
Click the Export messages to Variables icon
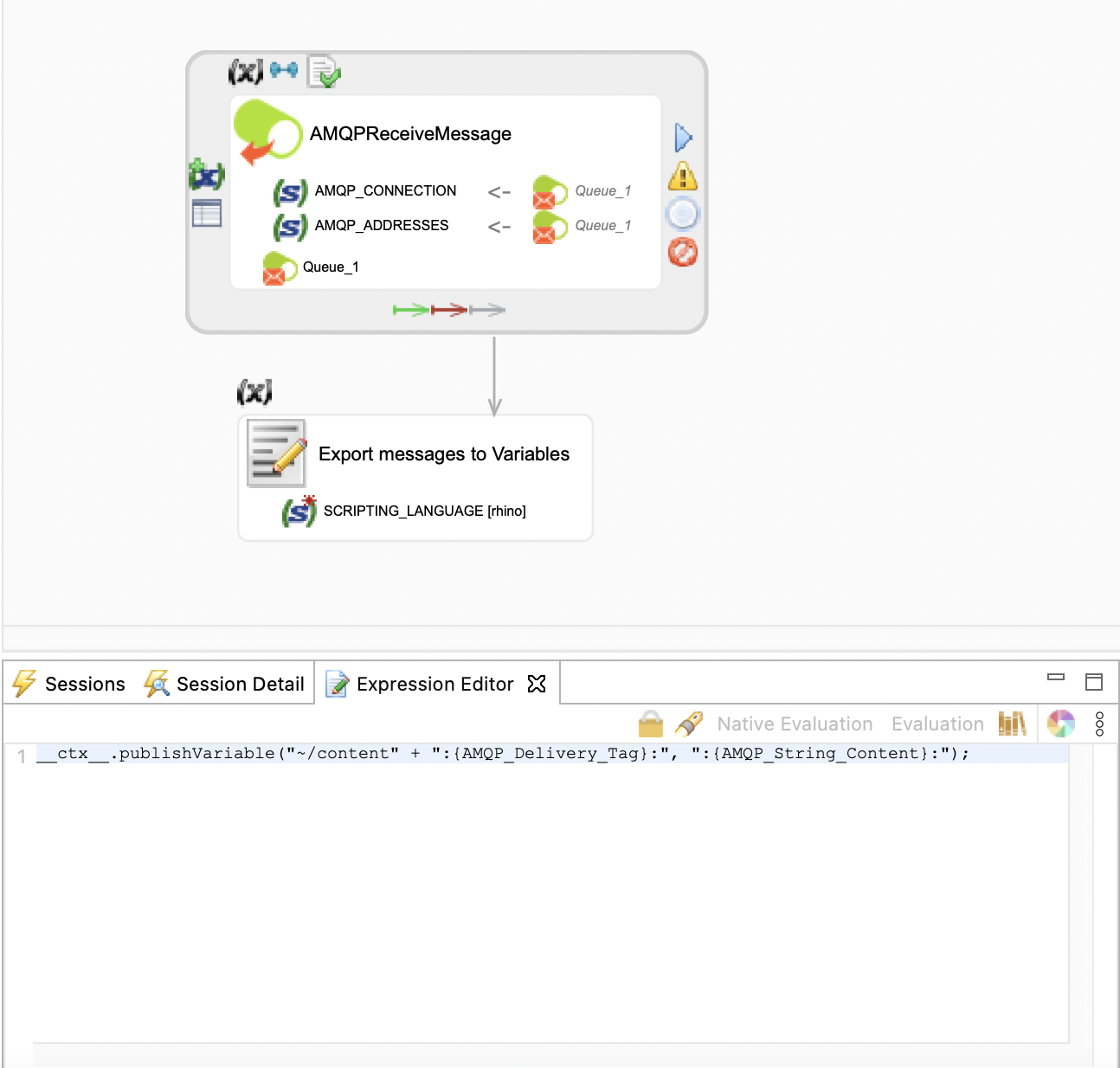coord(277,453)
